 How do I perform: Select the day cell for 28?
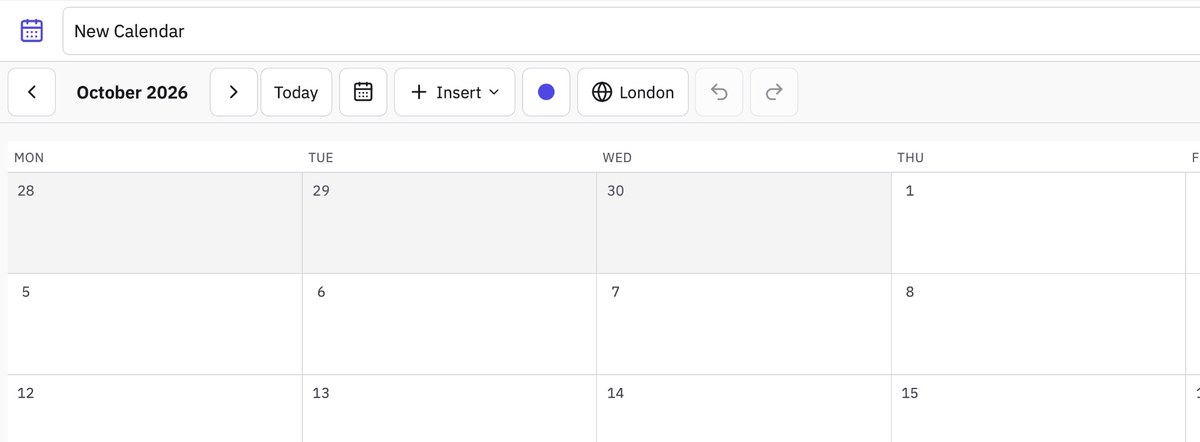click(x=155, y=223)
